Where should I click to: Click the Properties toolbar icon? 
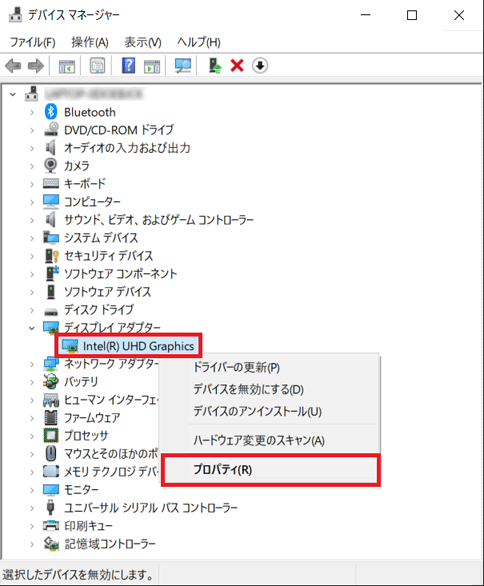pos(98,66)
